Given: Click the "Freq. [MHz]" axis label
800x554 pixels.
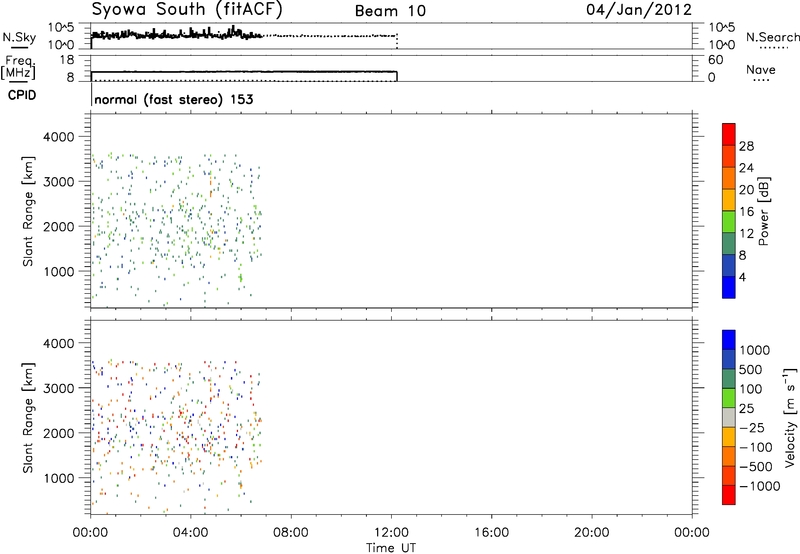Looking at the screenshot, I should 18,67.
